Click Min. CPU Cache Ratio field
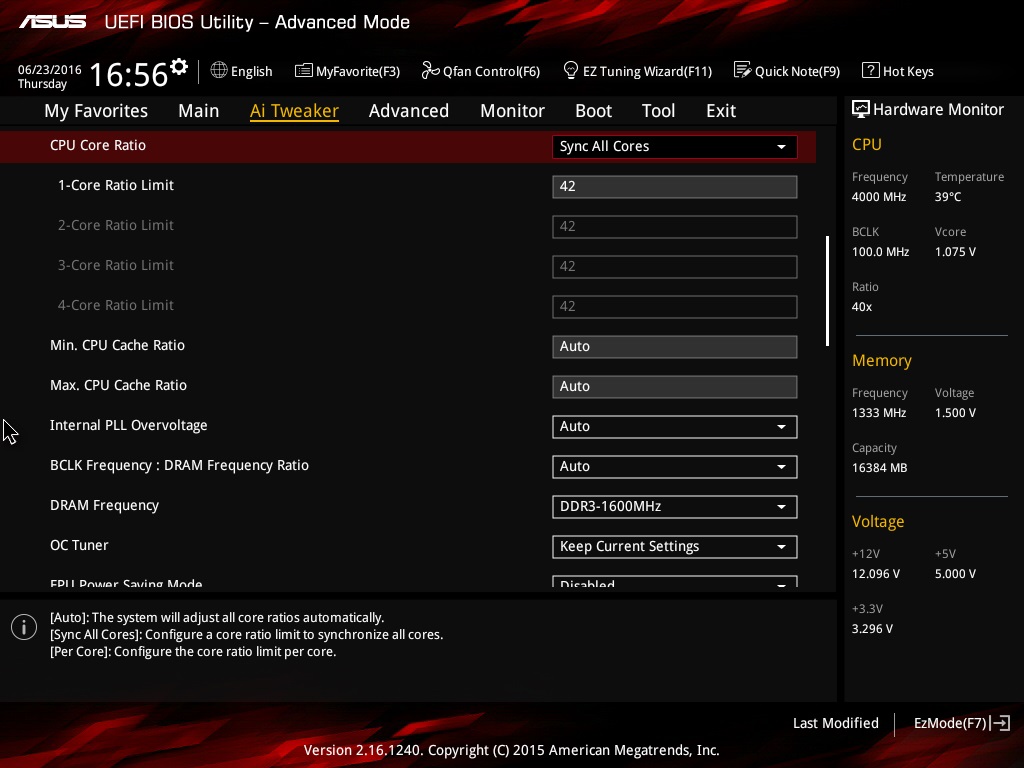Screen dimensions: 1024x768 pos(675,346)
